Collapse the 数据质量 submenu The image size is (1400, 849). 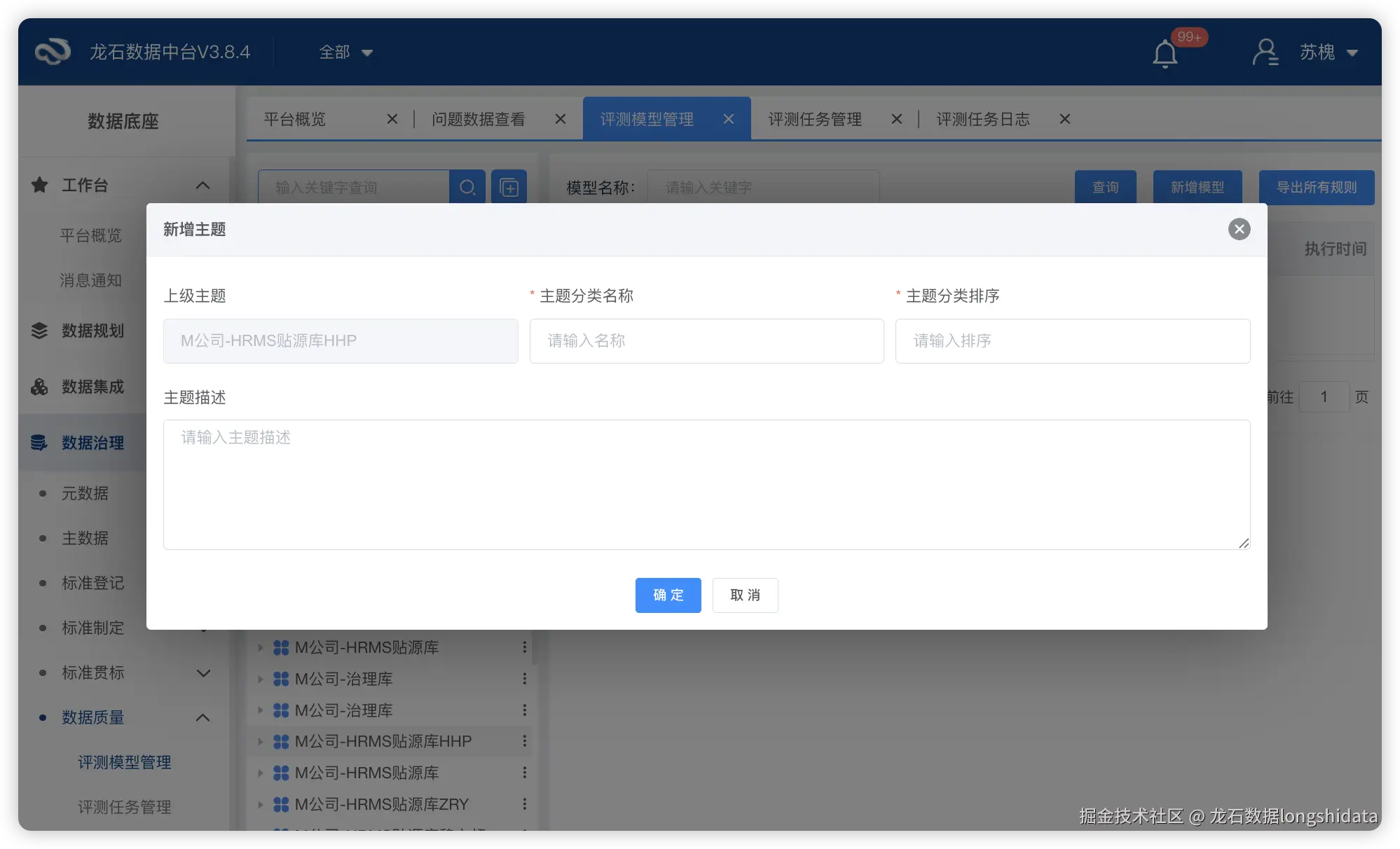point(203,717)
